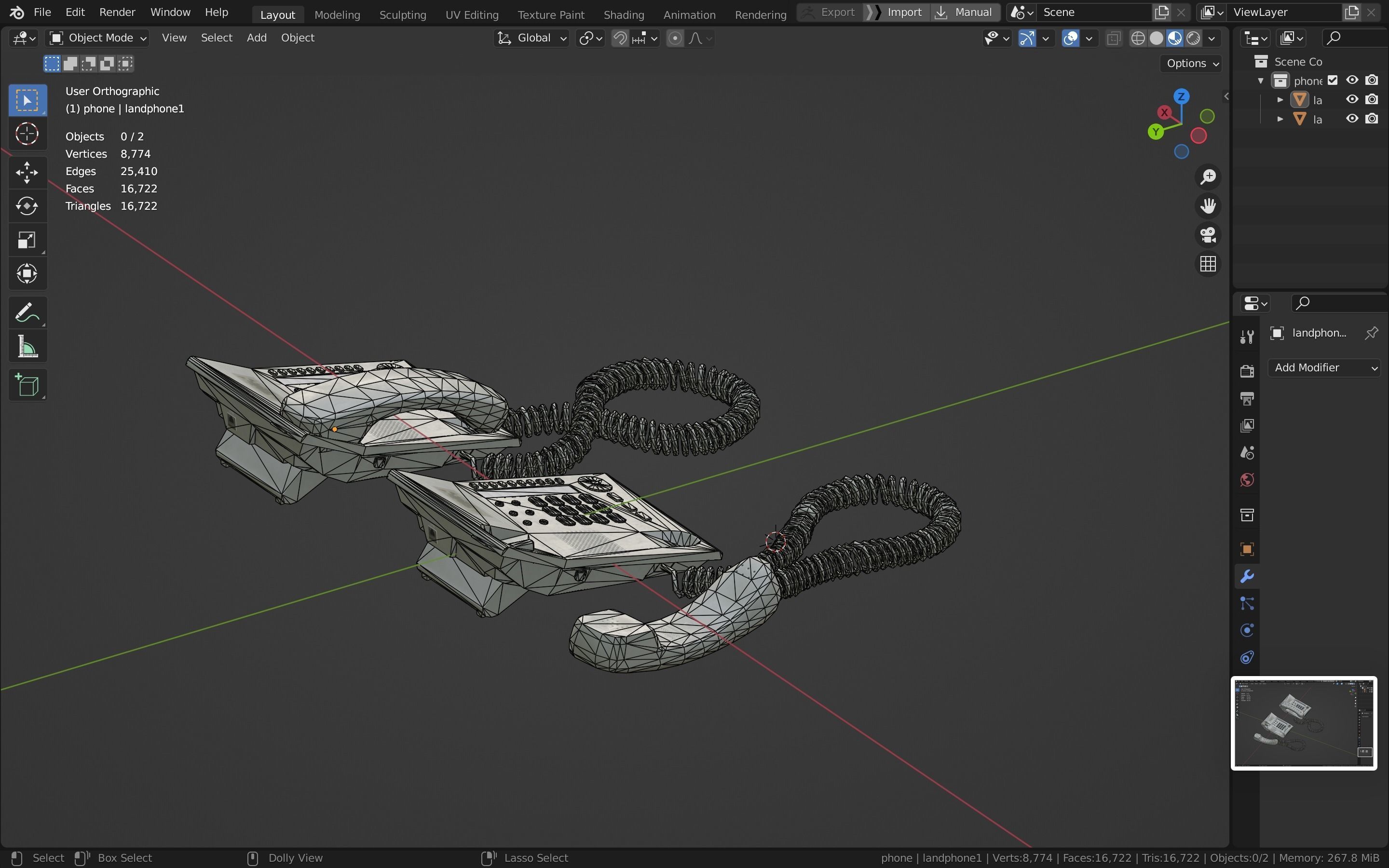Screen dimensions: 1389x868
Task: Select the Scale tool
Action: coord(27,240)
